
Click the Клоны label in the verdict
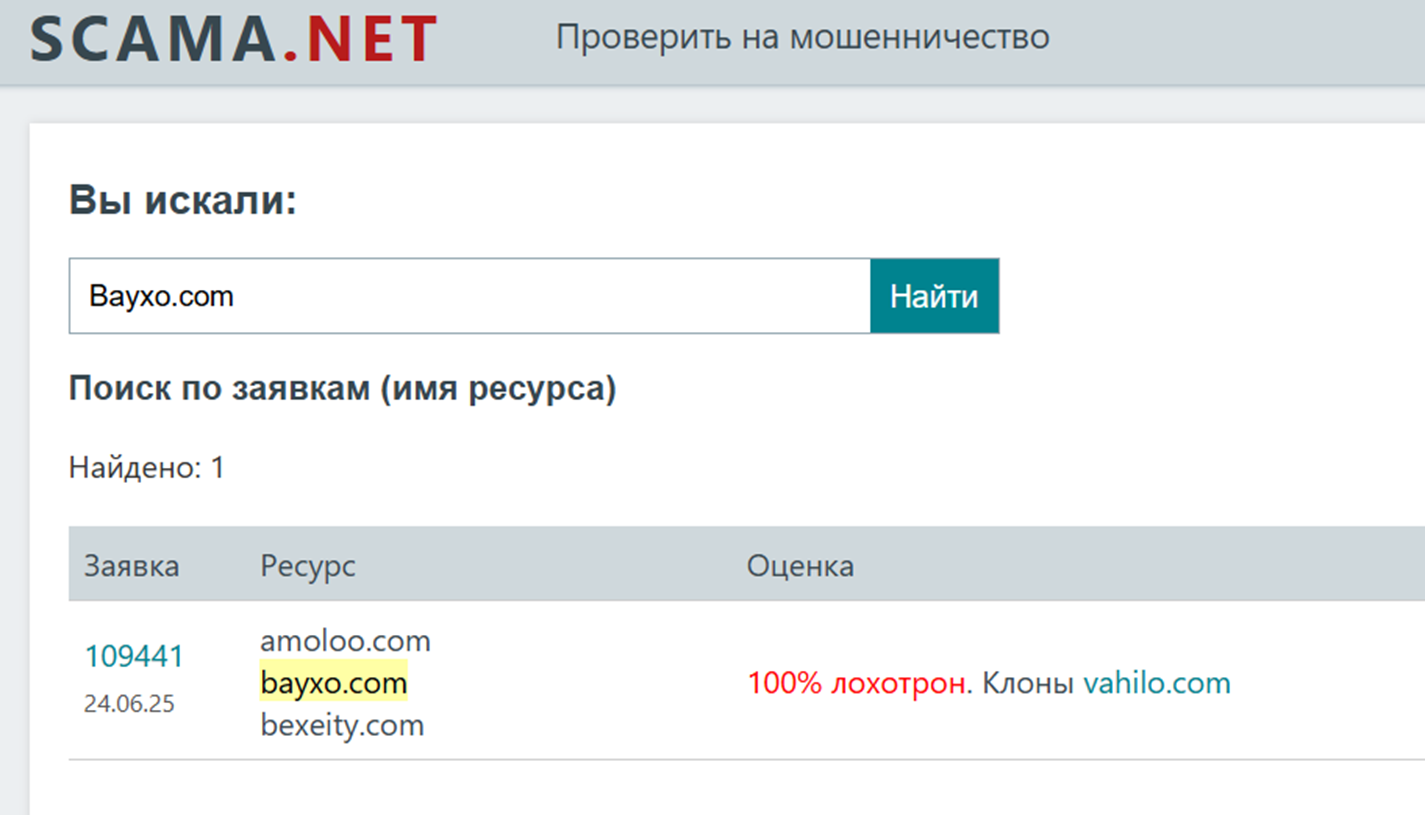1030,683
